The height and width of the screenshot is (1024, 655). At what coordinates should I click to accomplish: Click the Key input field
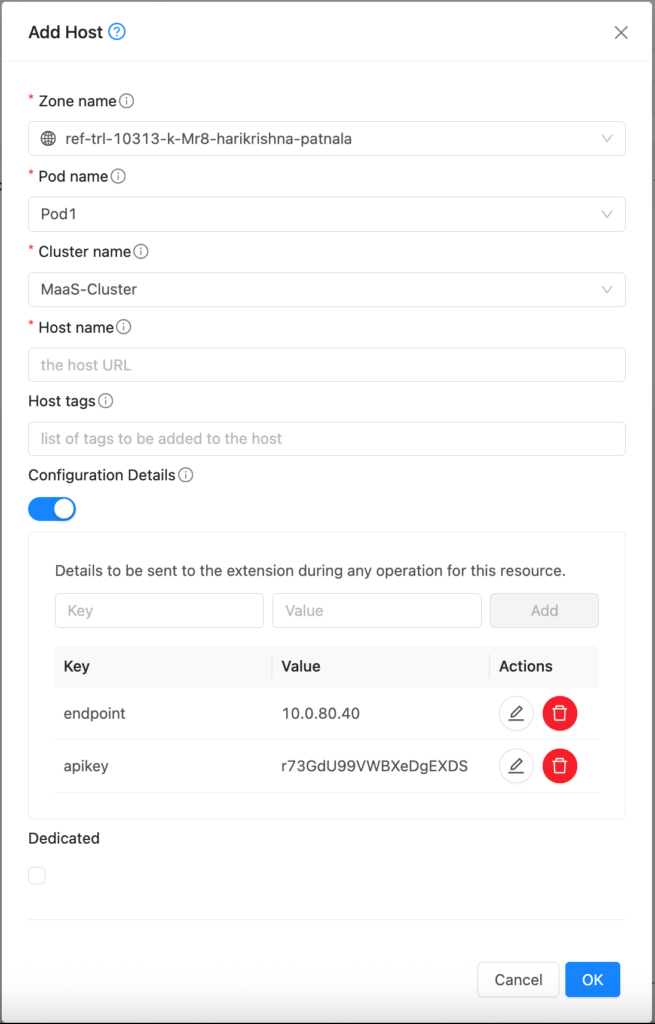point(158,610)
